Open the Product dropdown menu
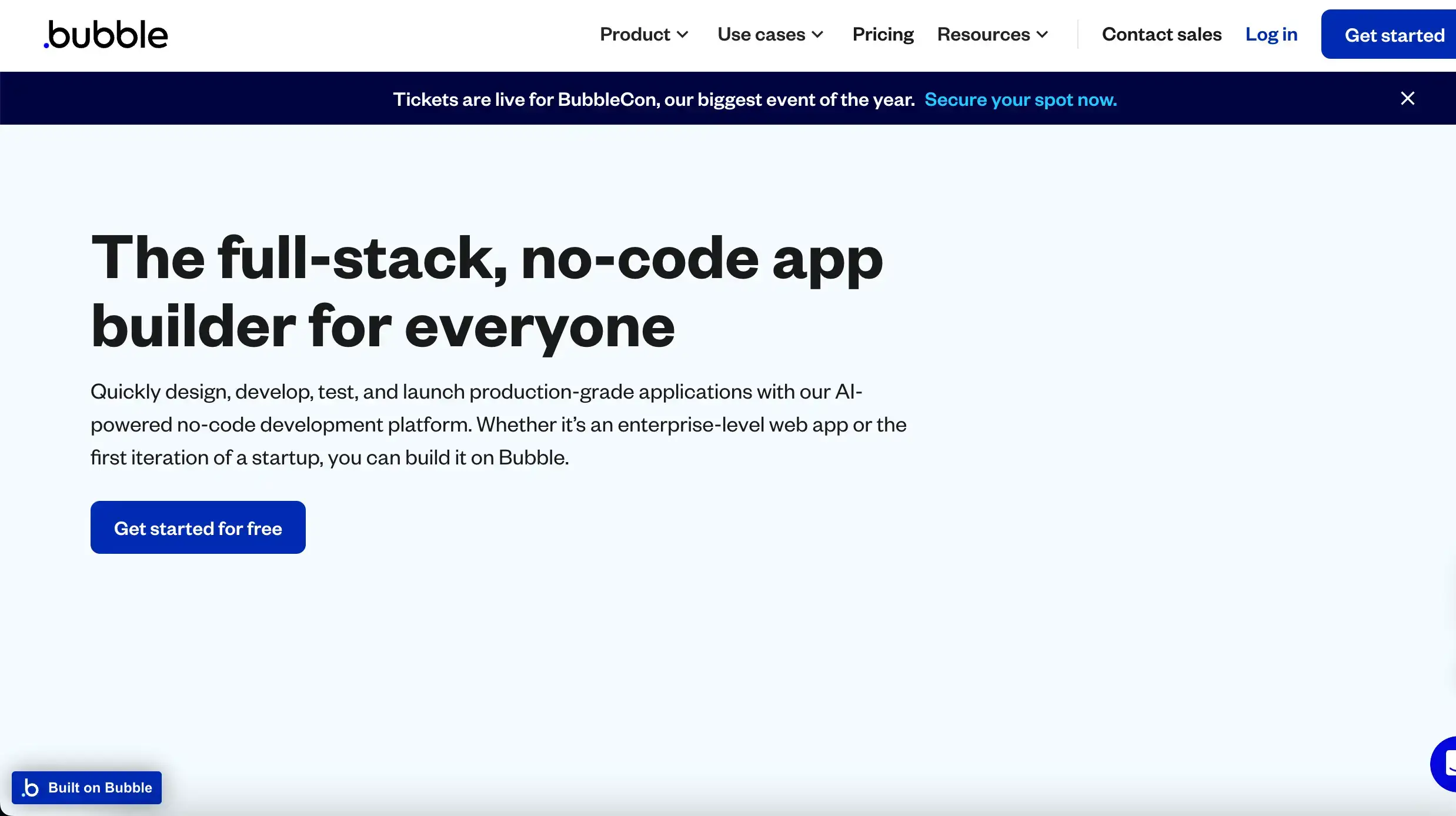This screenshot has height=816, width=1456. tap(644, 35)
